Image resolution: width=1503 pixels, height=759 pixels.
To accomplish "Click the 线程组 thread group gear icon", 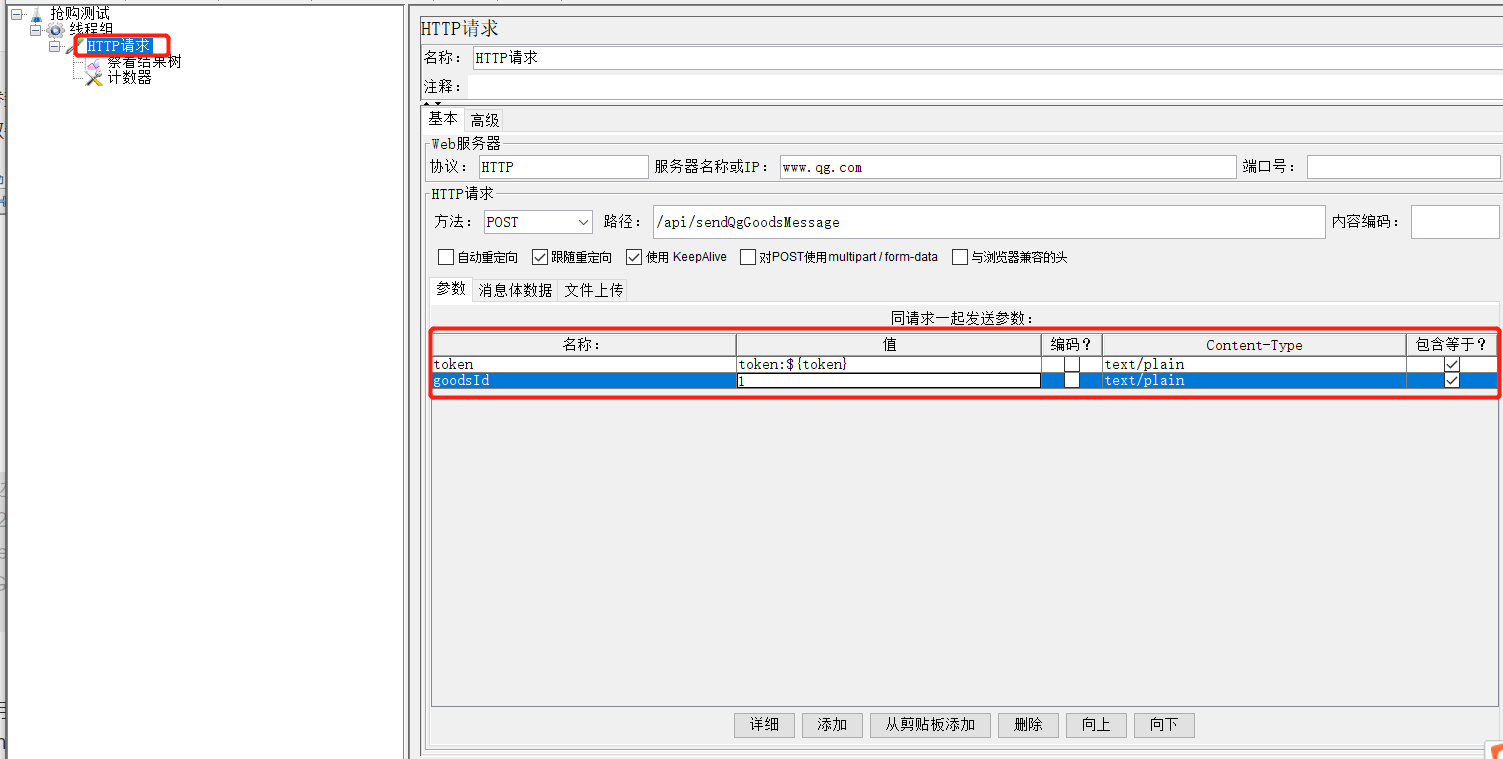I will click(53, 31).
